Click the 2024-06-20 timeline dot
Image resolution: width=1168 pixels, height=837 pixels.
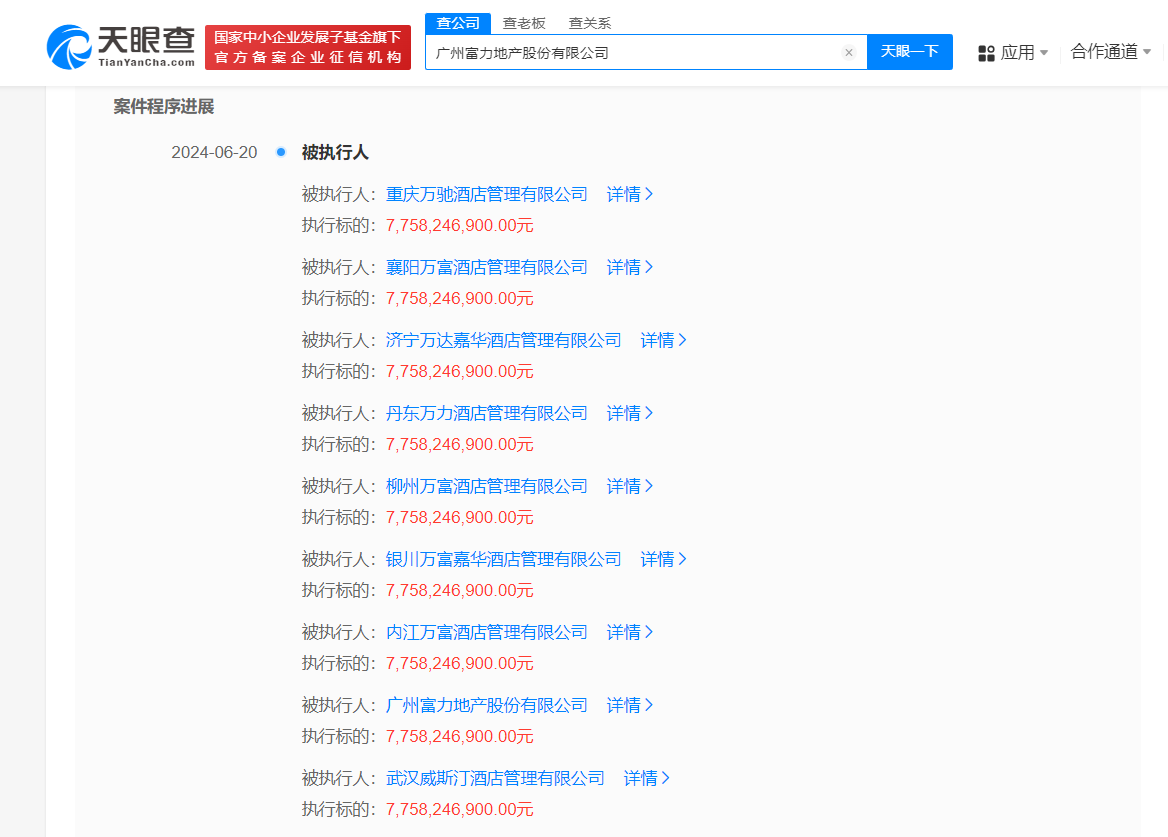click(x=281, y=152)
